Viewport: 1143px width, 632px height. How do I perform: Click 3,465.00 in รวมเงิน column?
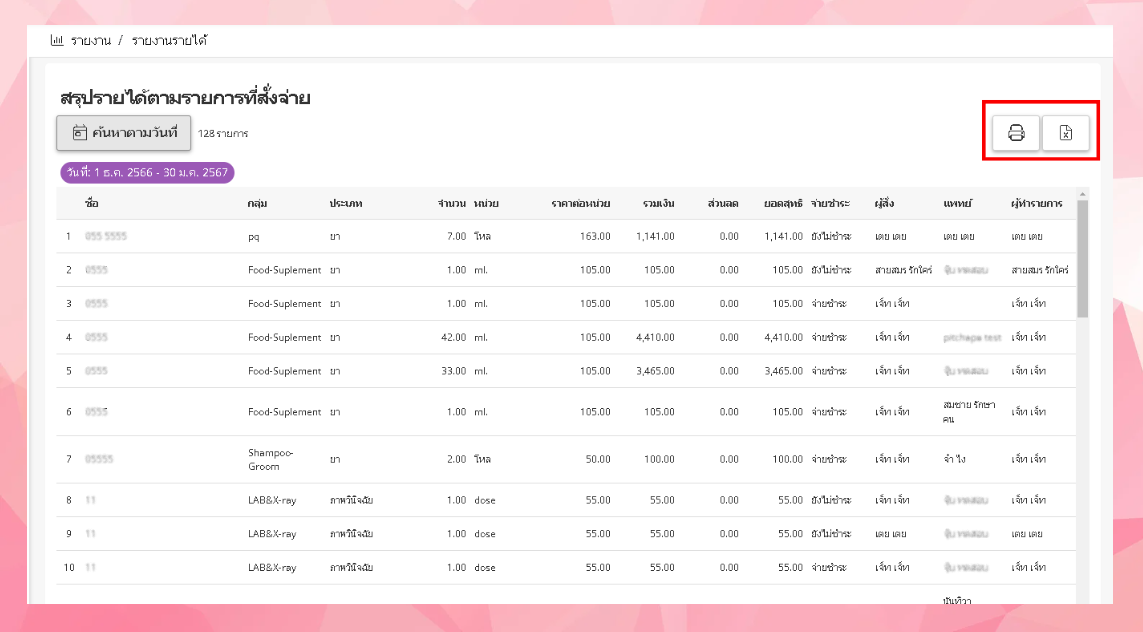coord(655,371)
